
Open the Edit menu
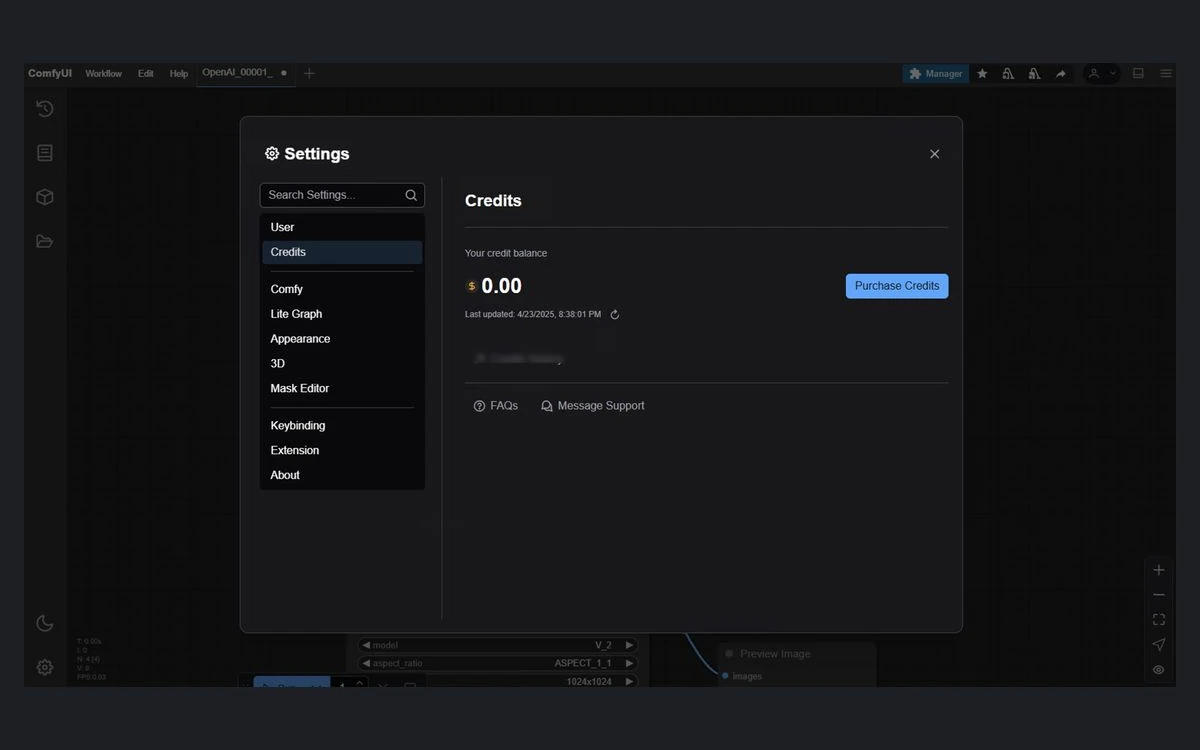[146, 74]
